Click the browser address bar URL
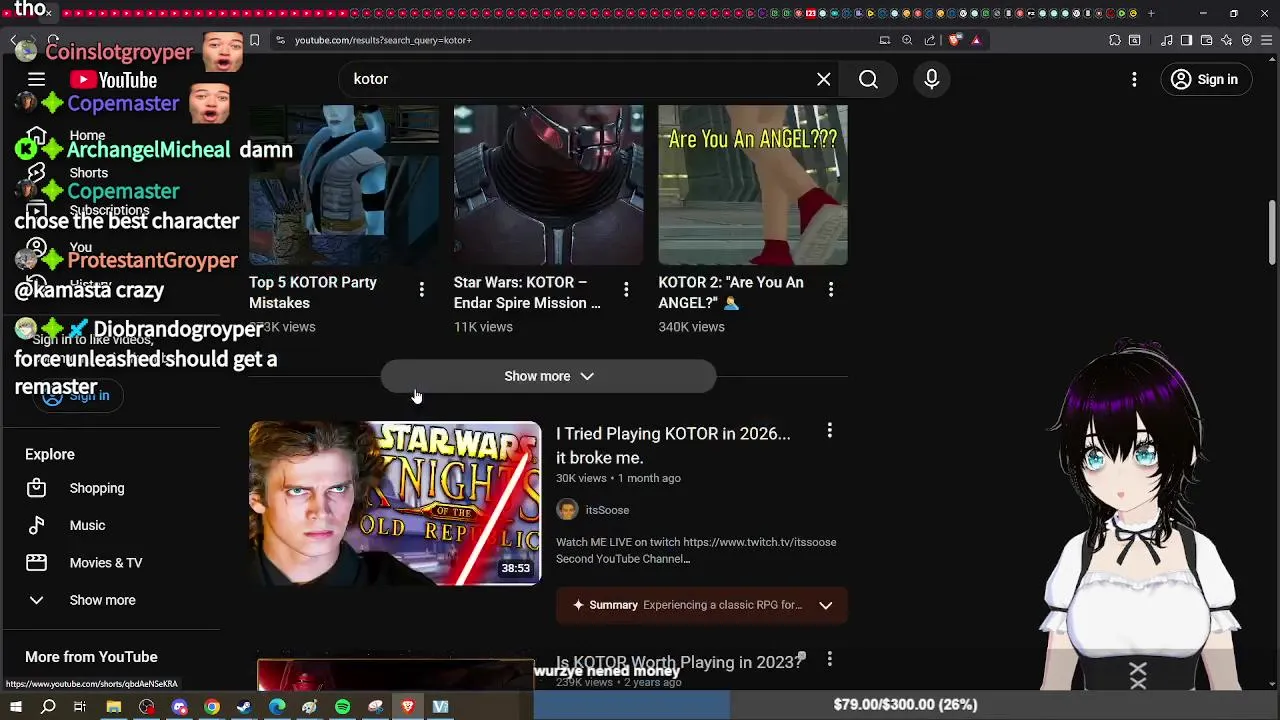The image size is (1280, 720). tap(383, 40)
